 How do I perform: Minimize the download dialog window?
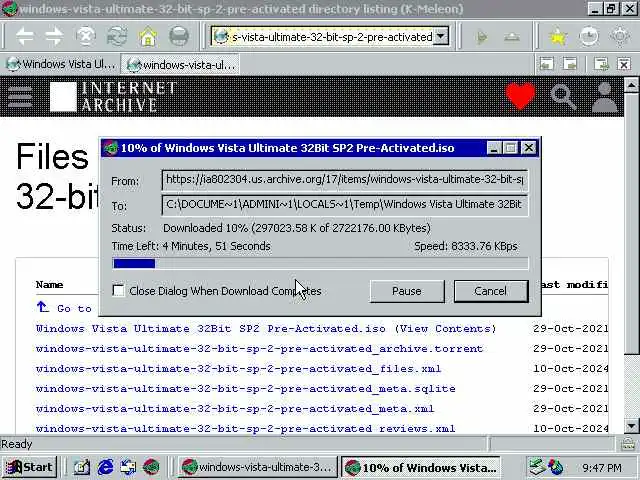click(x=494, y=148)
